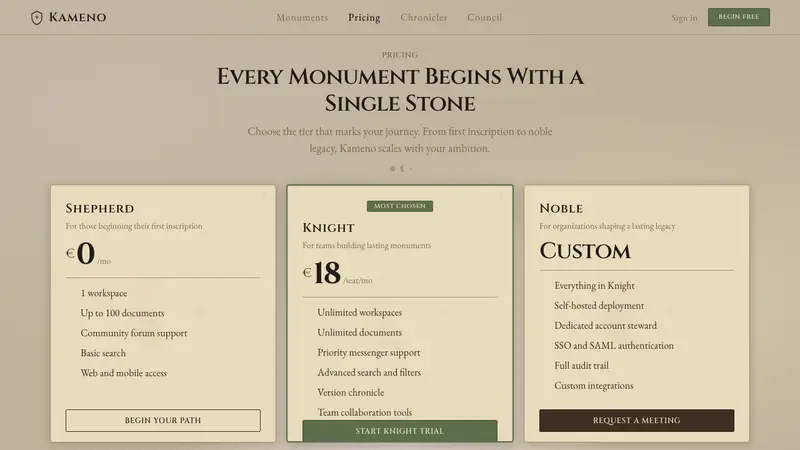This screenshot has height=450, width=800.
Task: Click the CUSTOM price heading
Action: [x=585, y=251]
